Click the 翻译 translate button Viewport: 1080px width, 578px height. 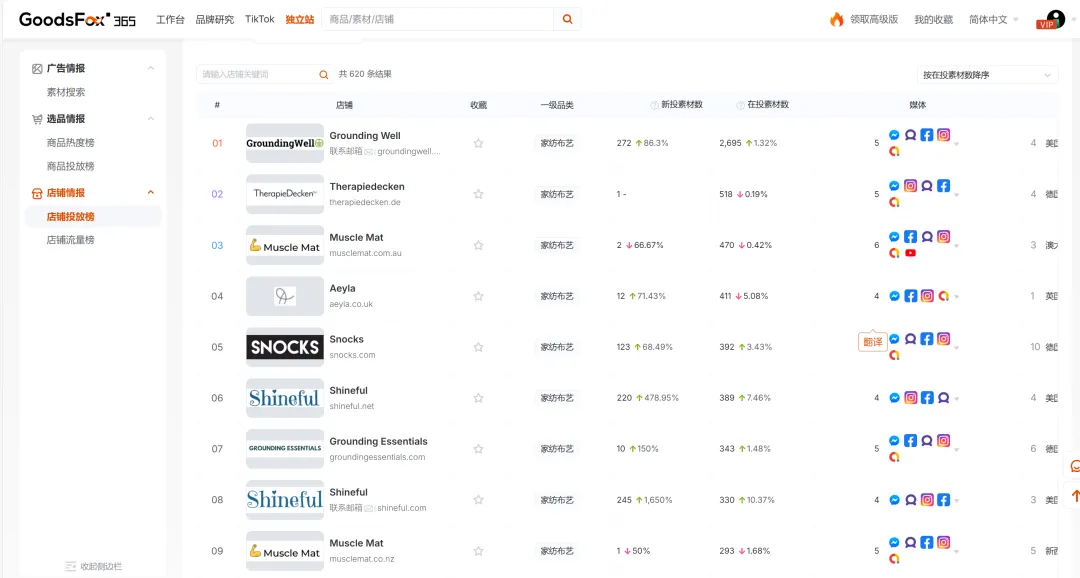(x=873, y=342)
